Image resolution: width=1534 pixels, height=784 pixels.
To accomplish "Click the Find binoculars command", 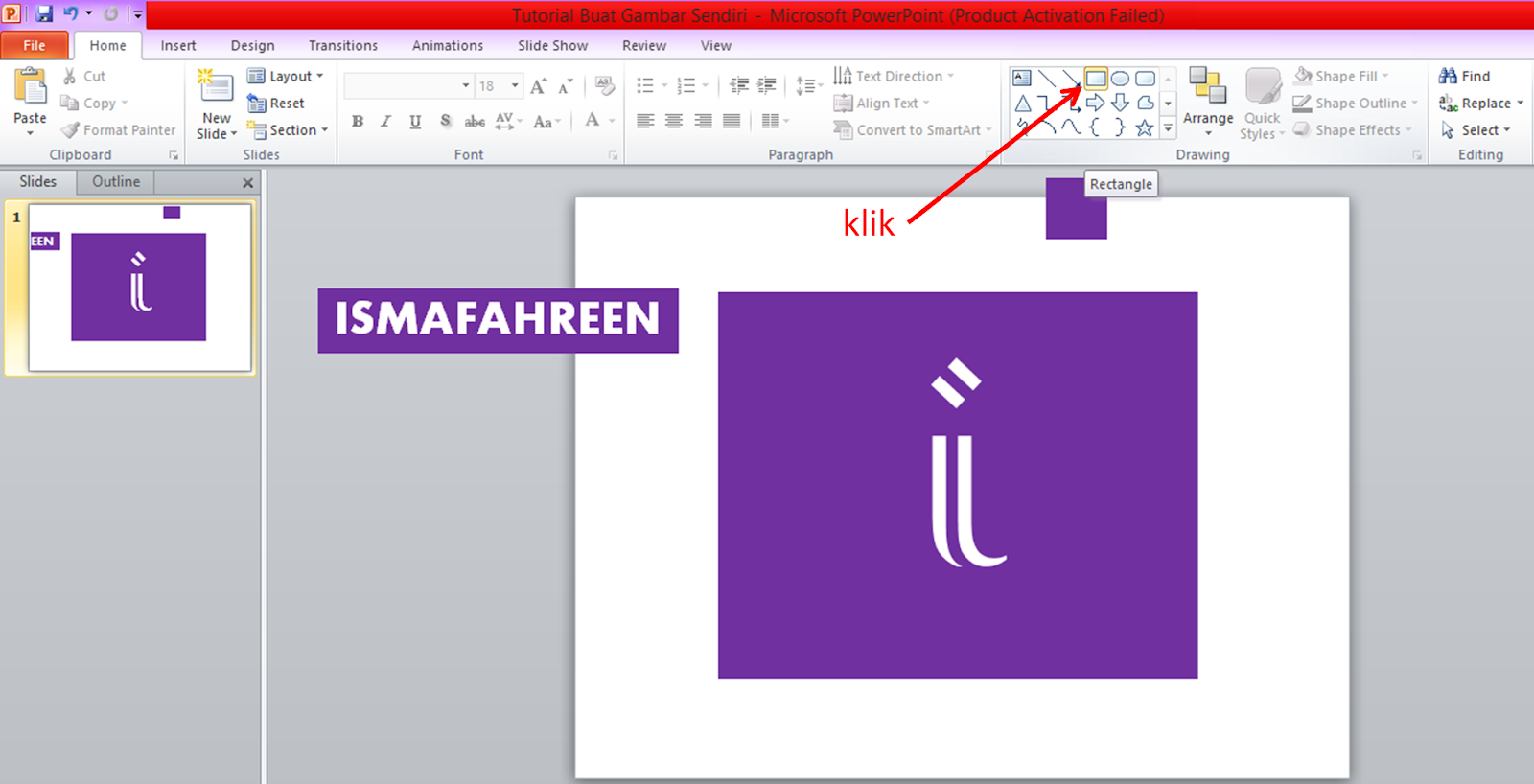I will coord(1464,76).
